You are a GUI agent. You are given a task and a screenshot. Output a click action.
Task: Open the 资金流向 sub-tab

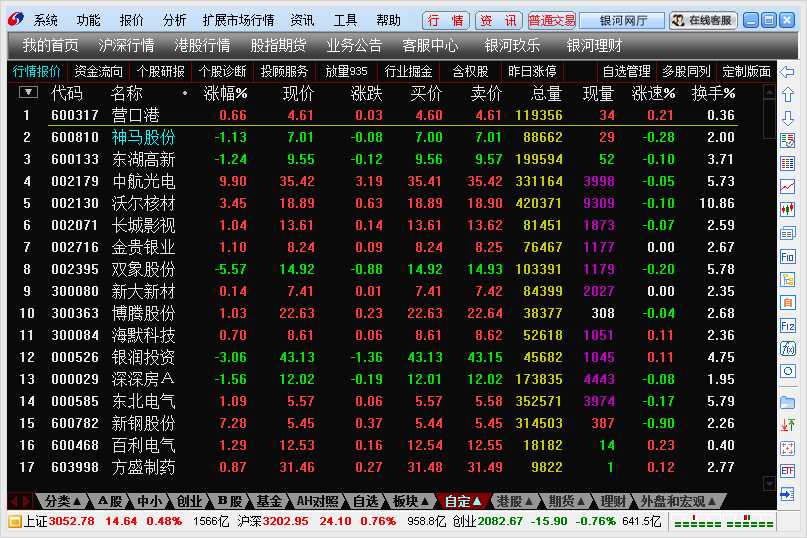(98, 72)
